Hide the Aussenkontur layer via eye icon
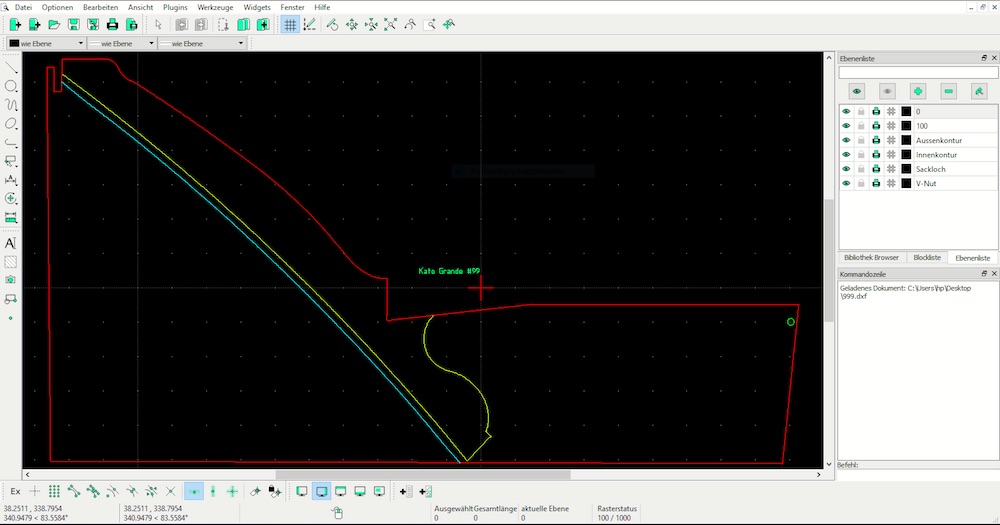The height and width of the screenshot is (525, 1000). point(846,141)
